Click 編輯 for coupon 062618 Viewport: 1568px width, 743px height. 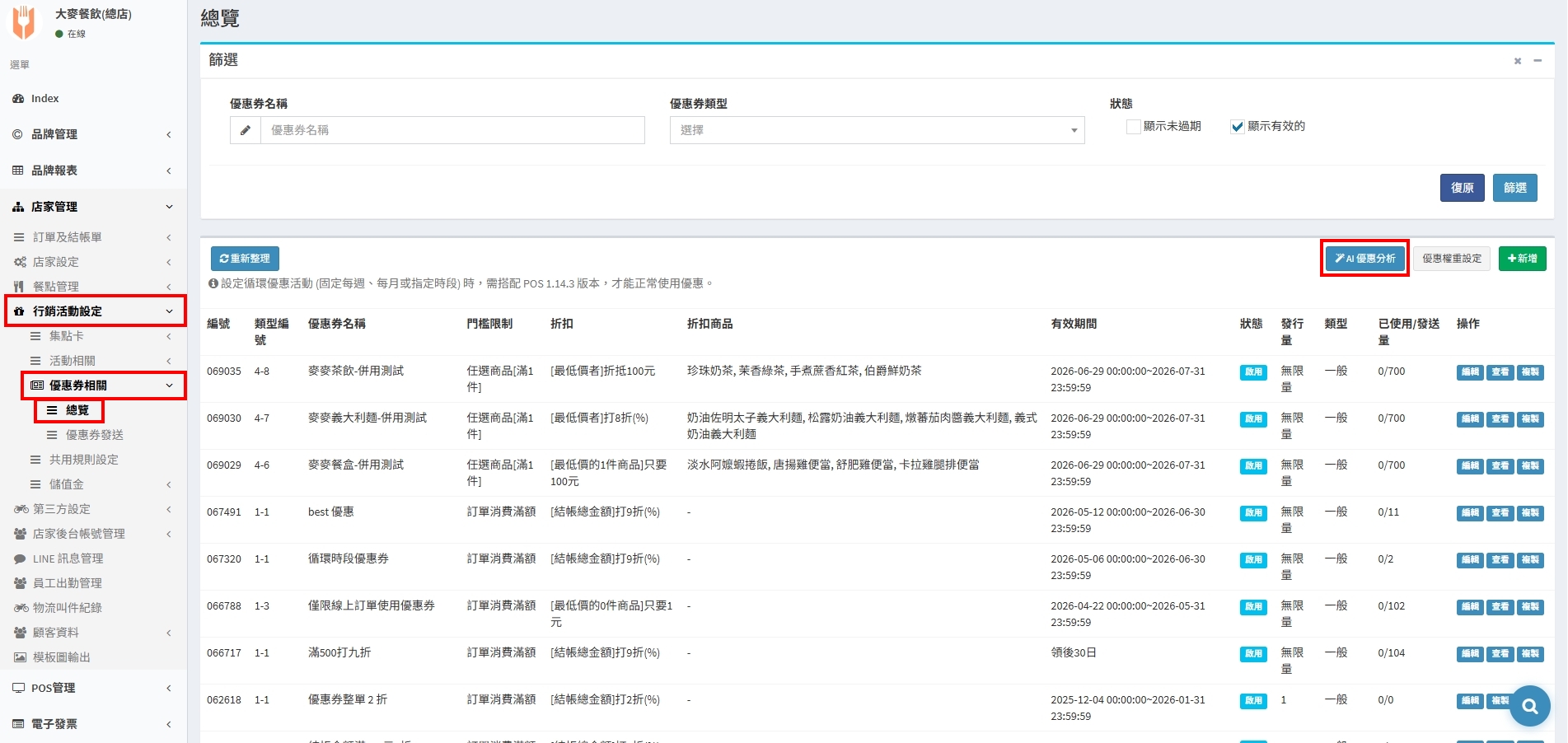pos(1470,701)
